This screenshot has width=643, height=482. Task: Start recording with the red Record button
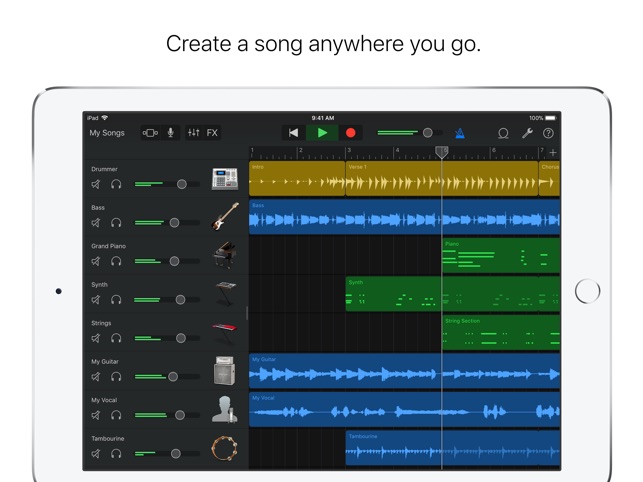(x=351, y=133)
